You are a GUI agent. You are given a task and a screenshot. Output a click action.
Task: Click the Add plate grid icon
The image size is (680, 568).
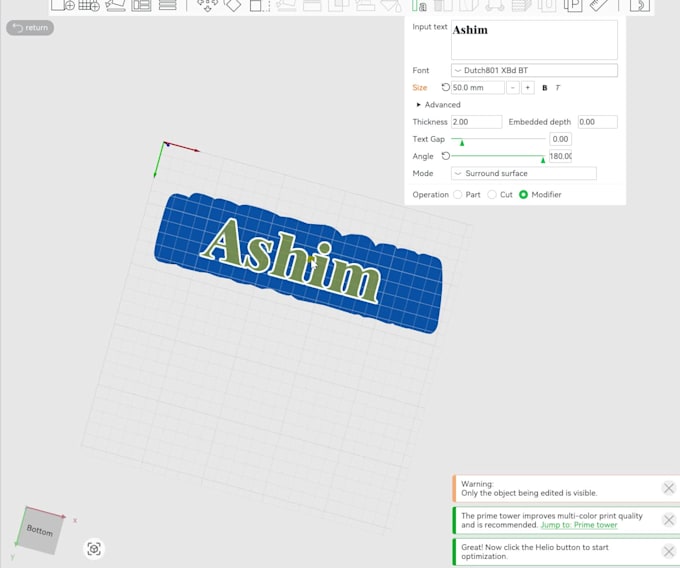click(x=89, y=4)
